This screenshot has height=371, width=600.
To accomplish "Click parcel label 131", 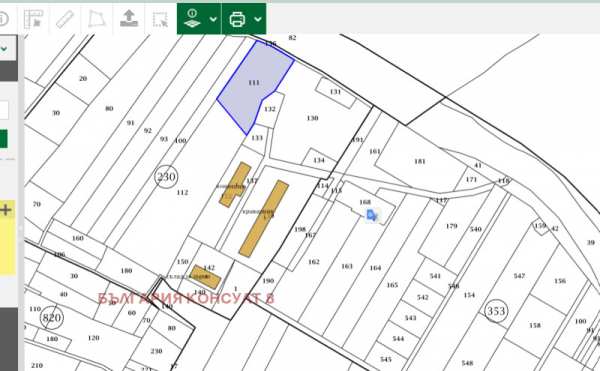I will pyautogui.click(x=335, y=92).
